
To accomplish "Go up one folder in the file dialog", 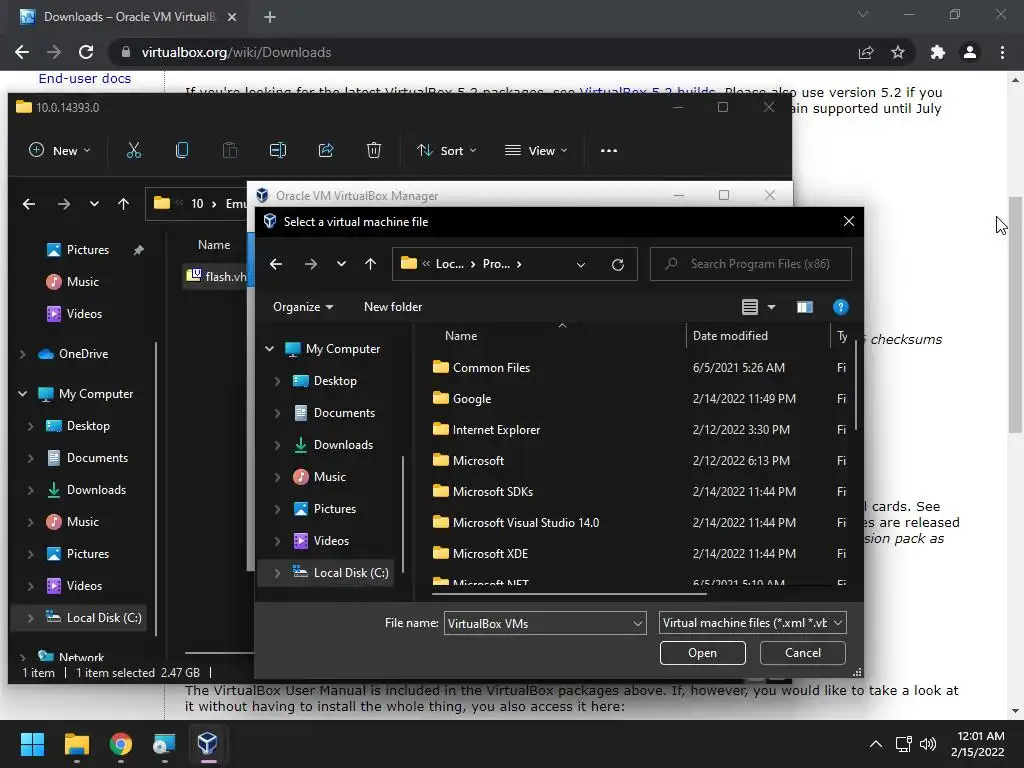I will tap(370, 264).
